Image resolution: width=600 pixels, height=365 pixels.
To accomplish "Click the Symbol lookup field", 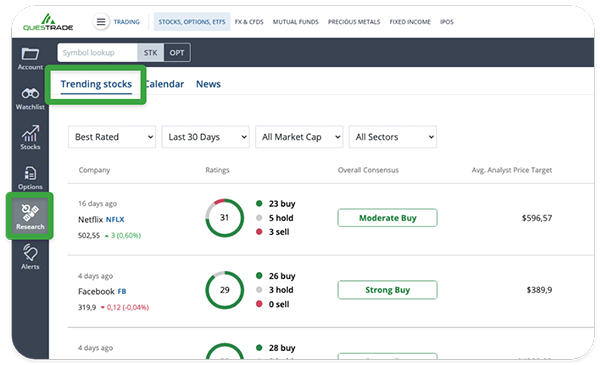I will pos(97,53).
